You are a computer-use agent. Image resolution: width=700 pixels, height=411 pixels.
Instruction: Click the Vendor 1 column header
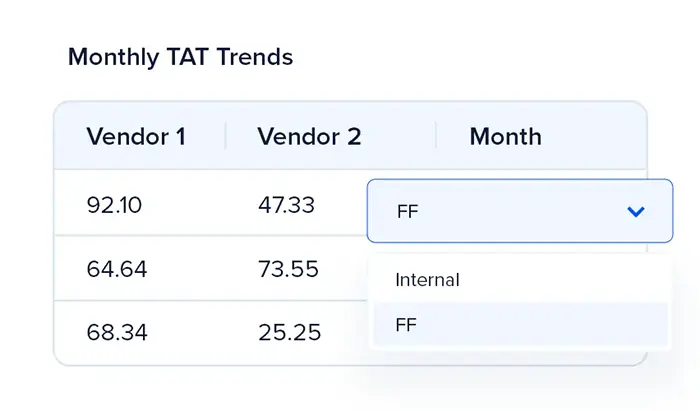tap(136, 137)
